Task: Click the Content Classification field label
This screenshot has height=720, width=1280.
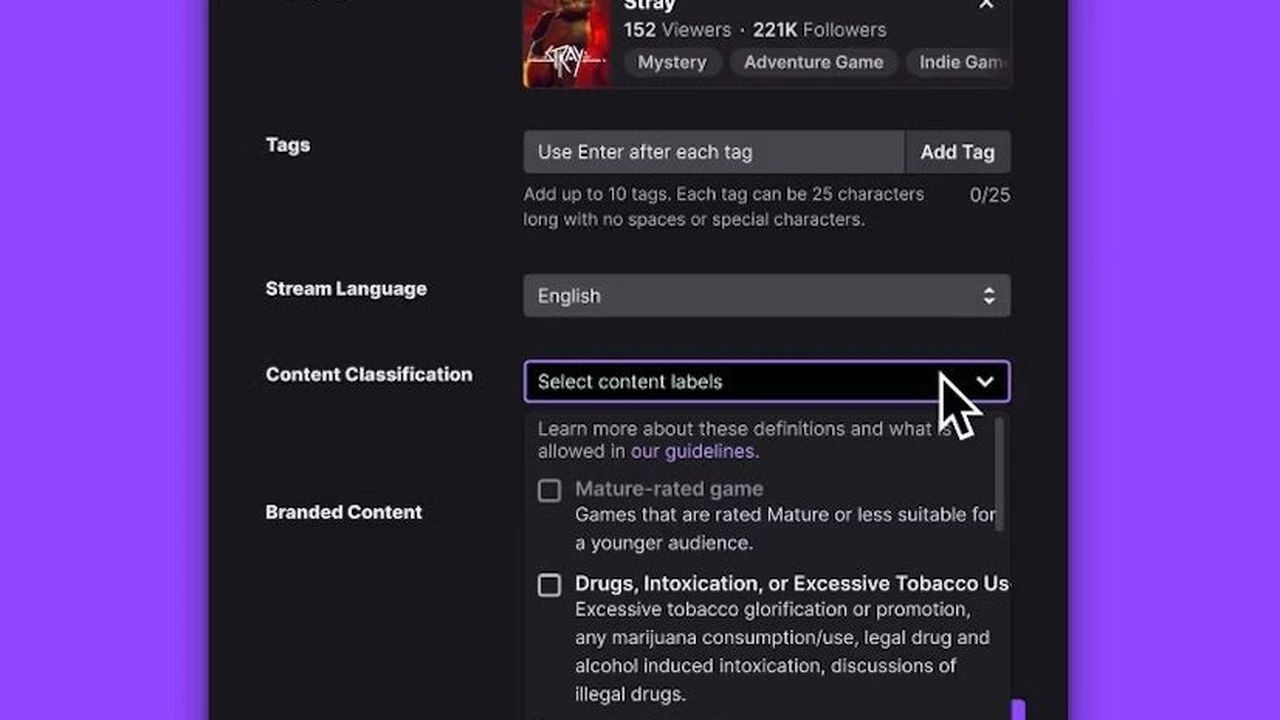Action: tap(368, 374)
